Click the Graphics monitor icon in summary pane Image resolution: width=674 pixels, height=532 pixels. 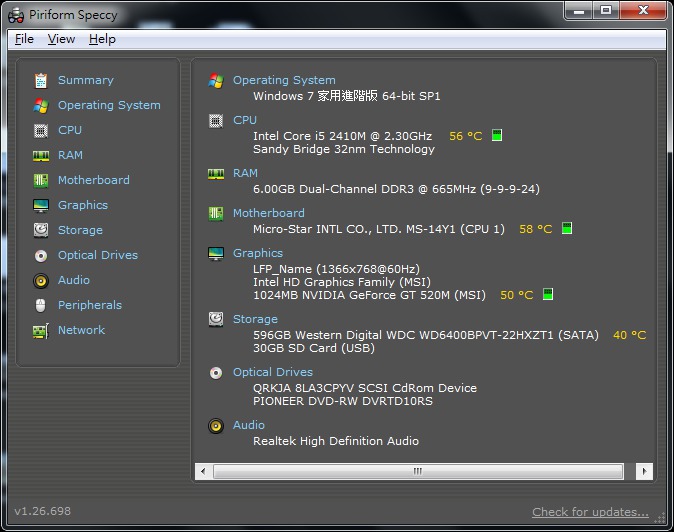tap(216, 254)
